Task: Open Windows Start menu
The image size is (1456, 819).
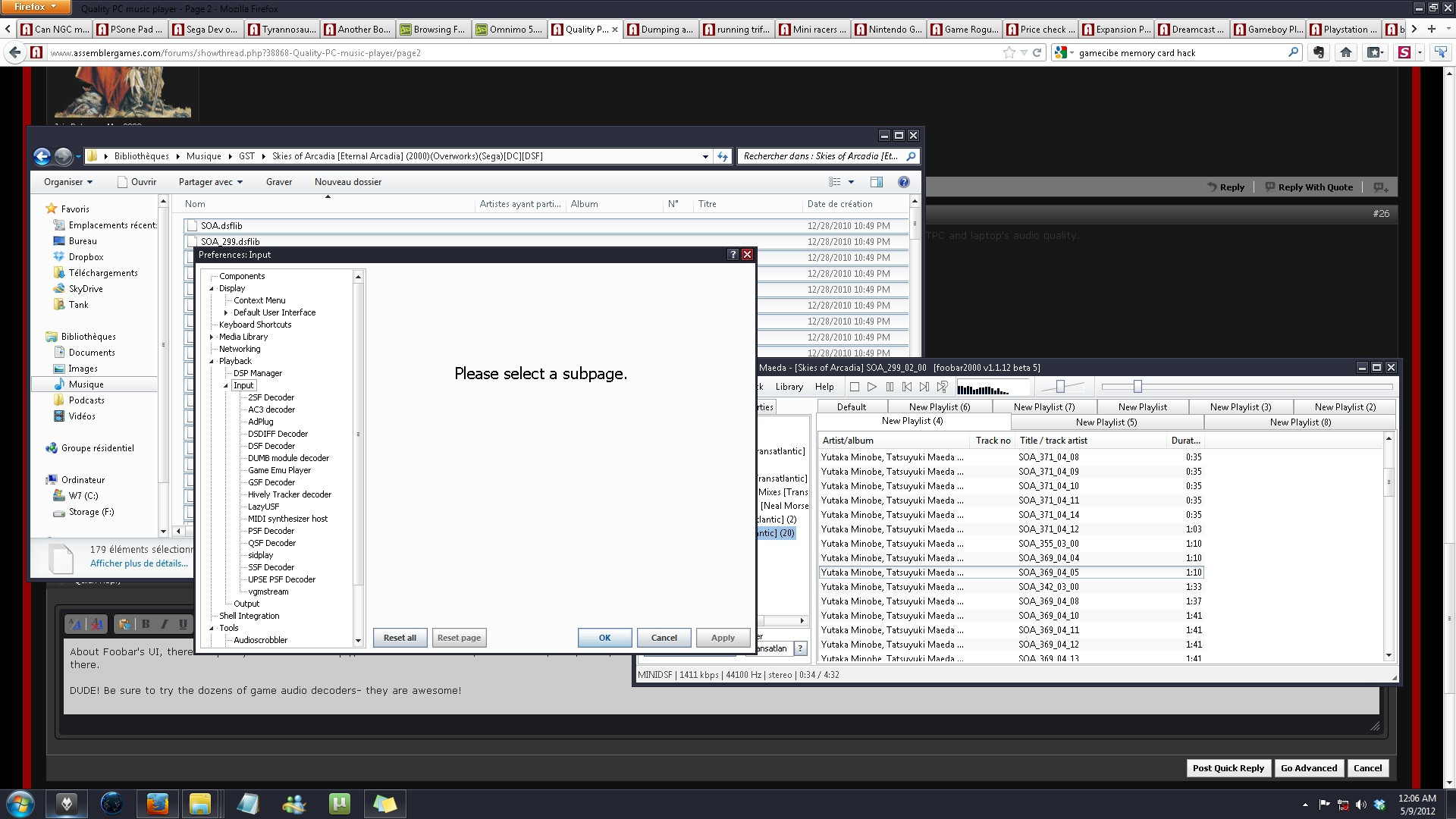Action: [x=20, y=803]
